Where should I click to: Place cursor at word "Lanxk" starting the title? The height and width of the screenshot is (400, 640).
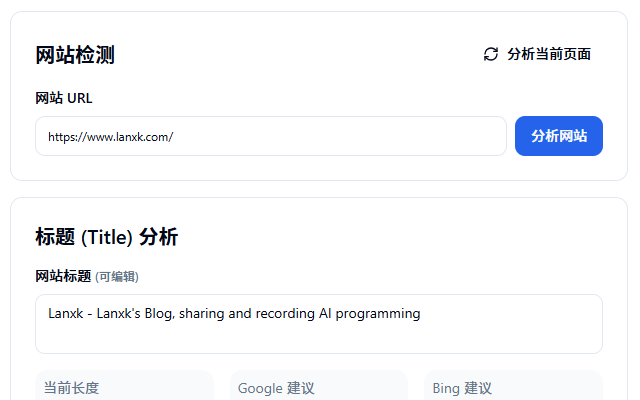tap(65, 313)
